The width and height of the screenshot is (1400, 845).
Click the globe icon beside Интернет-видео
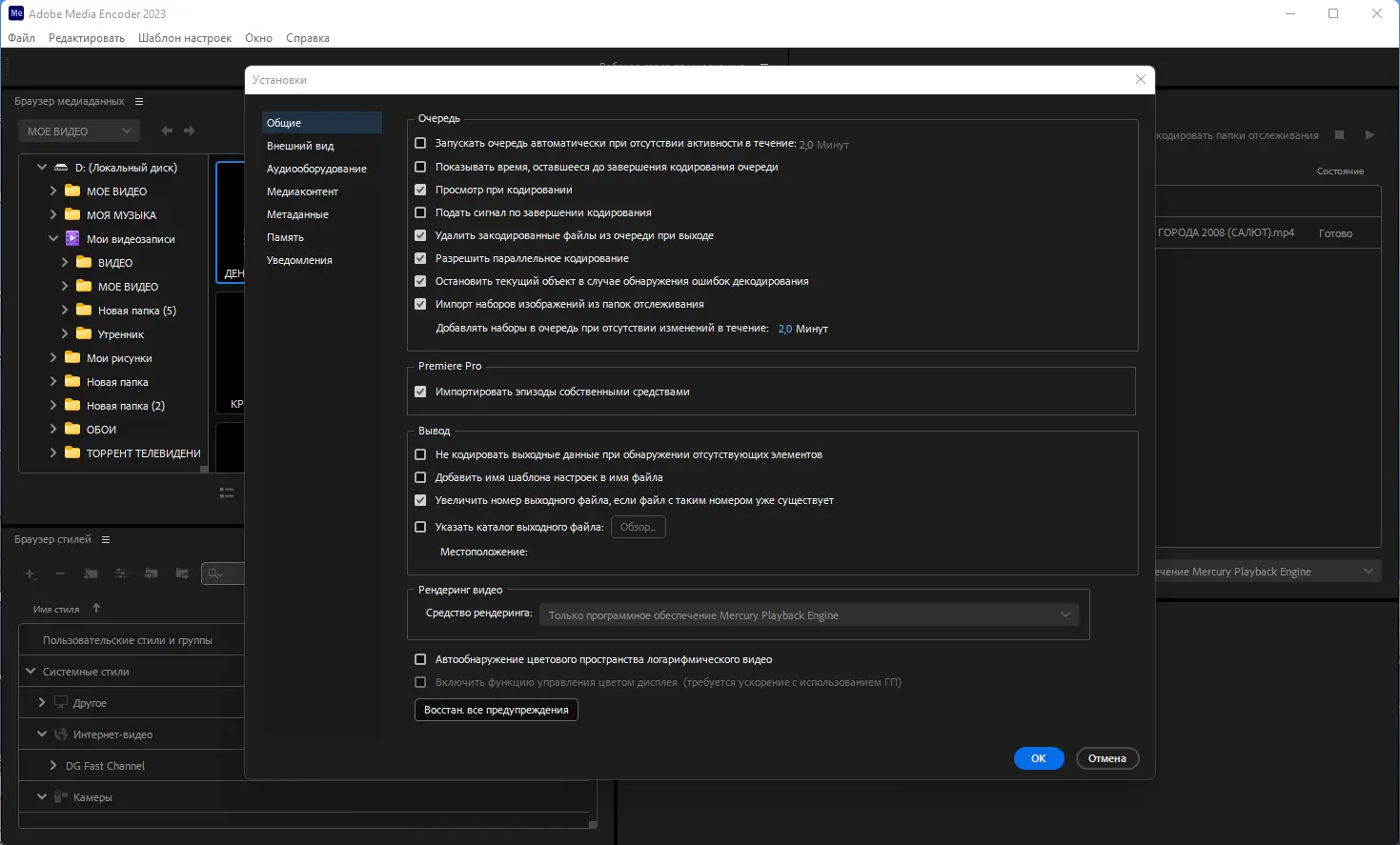click(61, 734)
